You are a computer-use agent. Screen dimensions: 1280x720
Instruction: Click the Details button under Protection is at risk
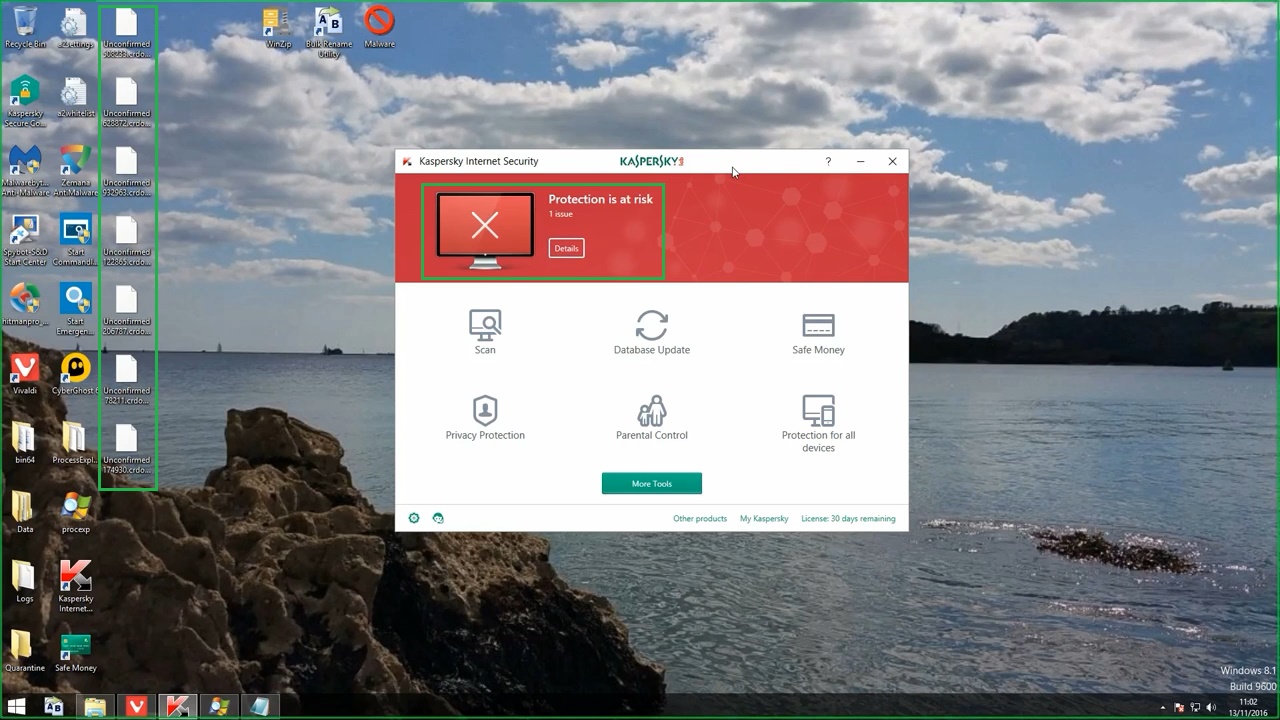click(x=566, y=248)
